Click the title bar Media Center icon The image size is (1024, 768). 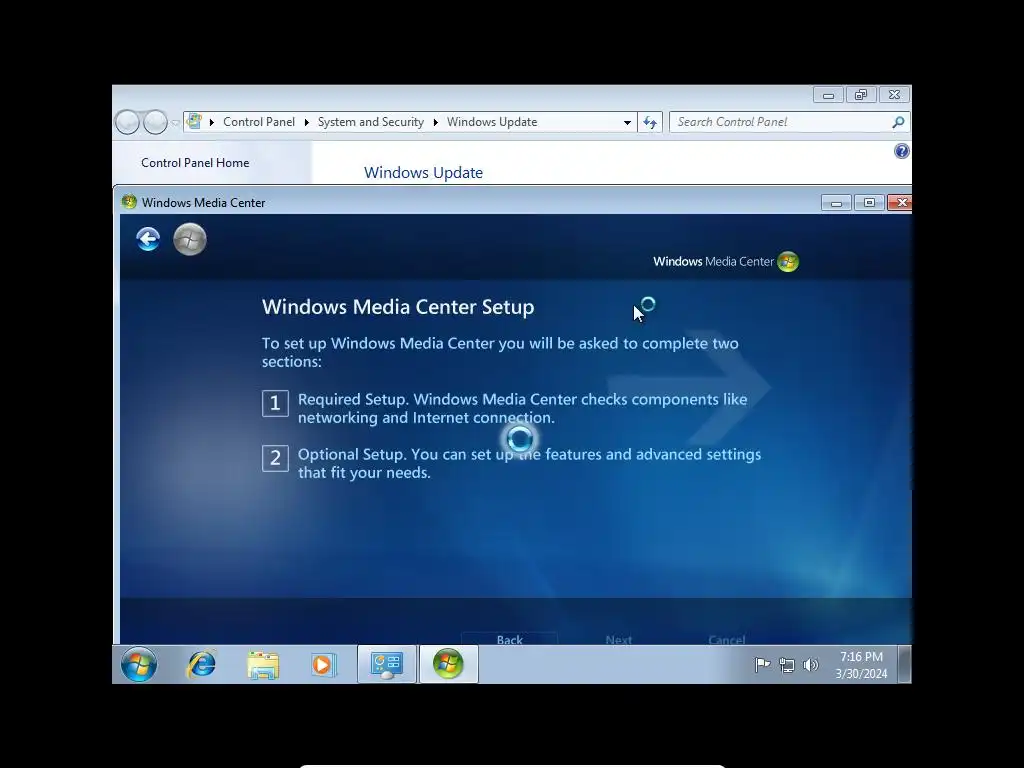pos(129,202)
